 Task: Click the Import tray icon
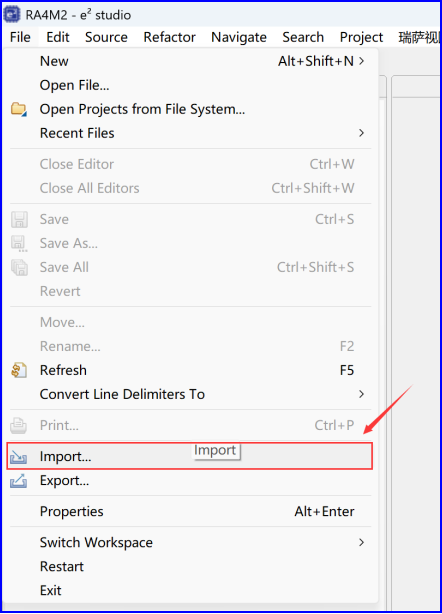[x=18, y=457]
